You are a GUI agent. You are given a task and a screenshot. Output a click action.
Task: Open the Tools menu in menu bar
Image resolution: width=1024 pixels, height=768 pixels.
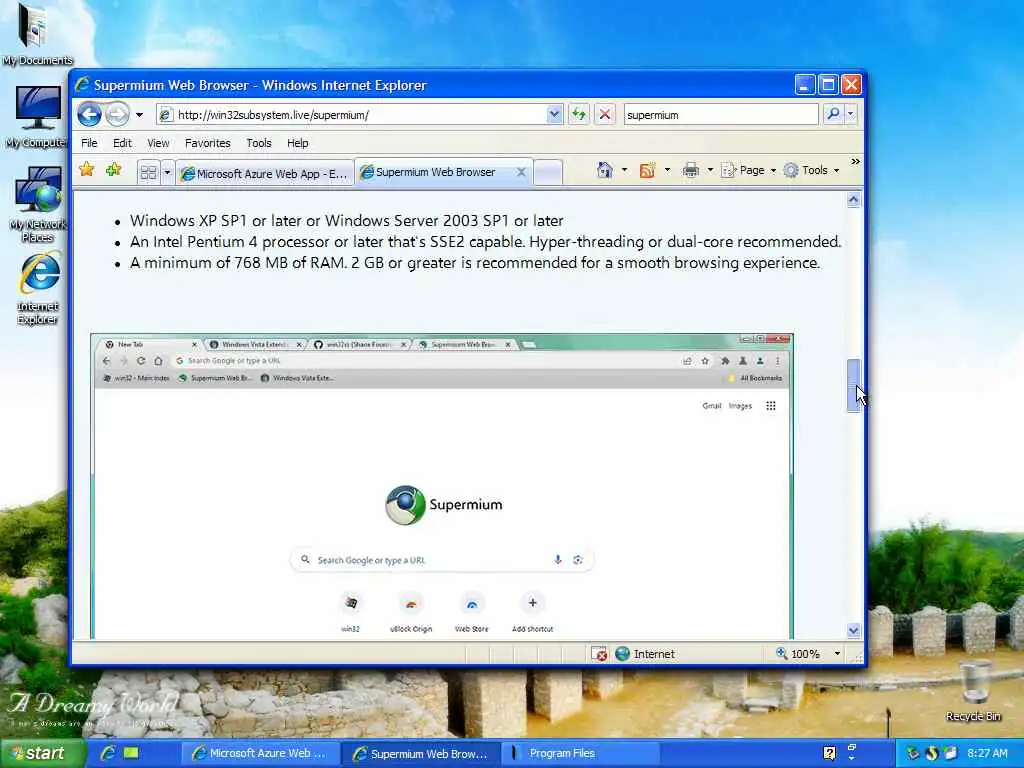coord(259,143)
